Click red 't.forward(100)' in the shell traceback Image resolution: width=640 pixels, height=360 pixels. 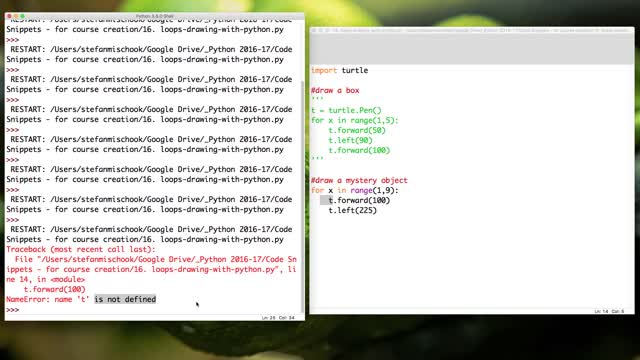(54, 289)
